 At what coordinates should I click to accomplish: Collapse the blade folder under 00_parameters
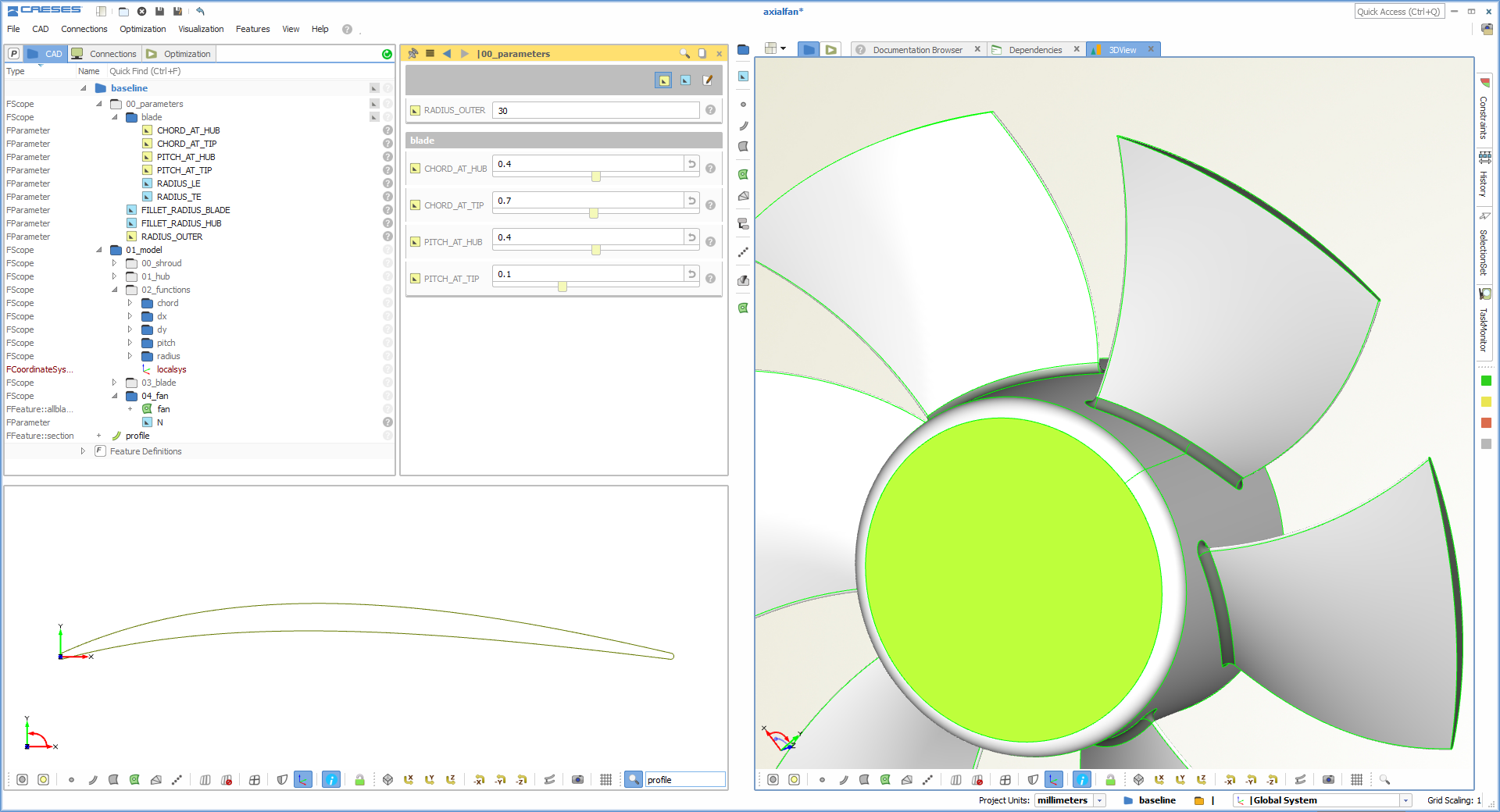115,117
